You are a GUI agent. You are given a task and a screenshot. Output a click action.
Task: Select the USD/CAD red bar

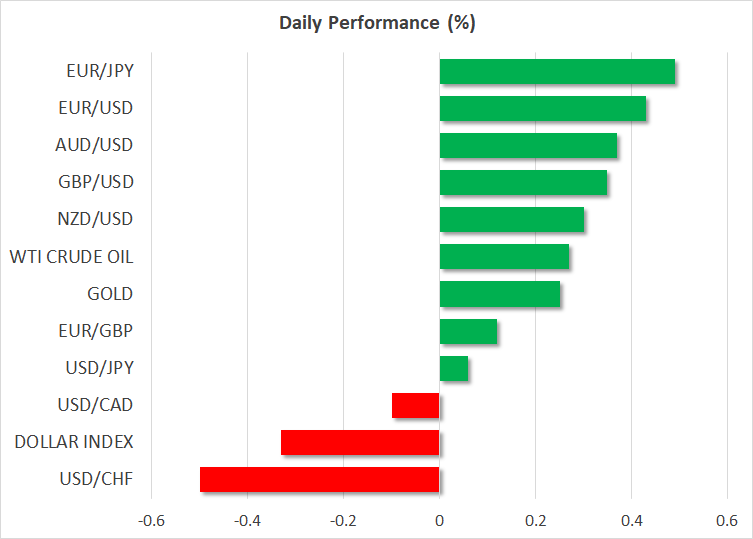tap(416, 405)
